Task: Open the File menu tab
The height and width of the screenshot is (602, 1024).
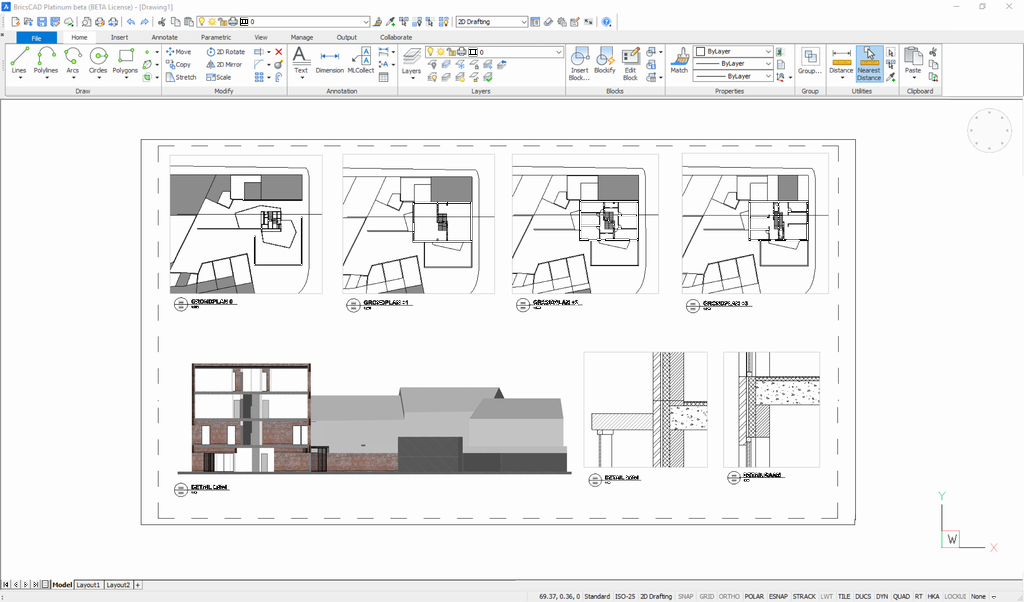Action: pyautogui.click(x=37, y=38)
